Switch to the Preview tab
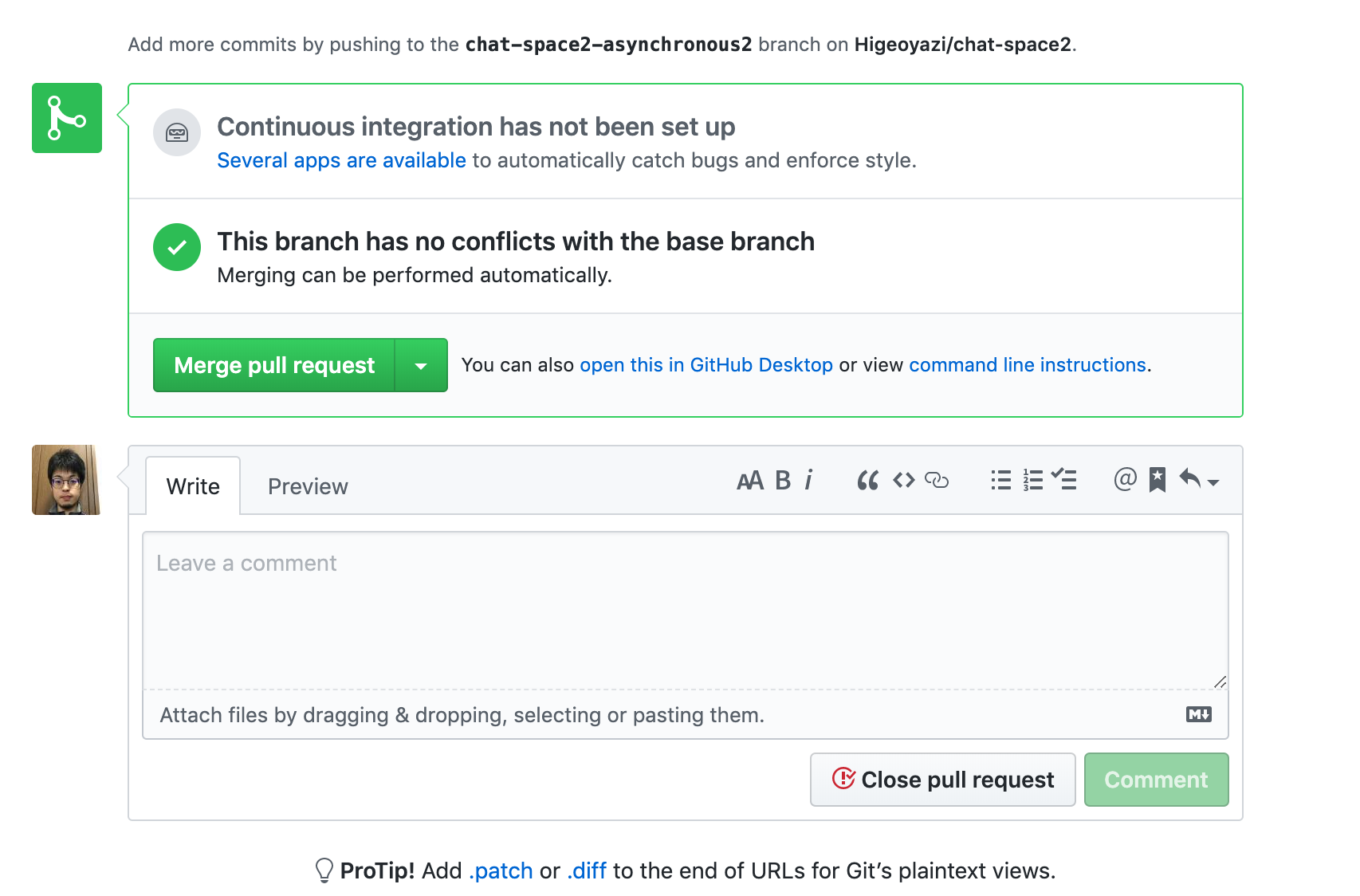1360x896 pixels. tap(308, 487)
